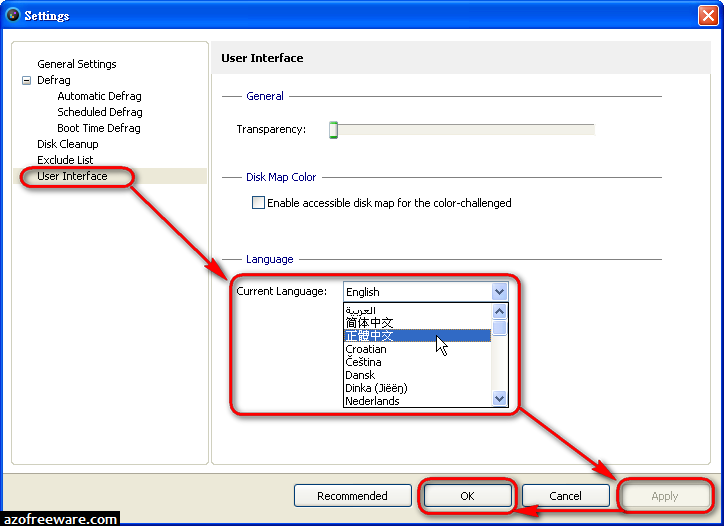724x526 pixels.
Task: Confirm settings with the OK button
Action: [467, 496]
